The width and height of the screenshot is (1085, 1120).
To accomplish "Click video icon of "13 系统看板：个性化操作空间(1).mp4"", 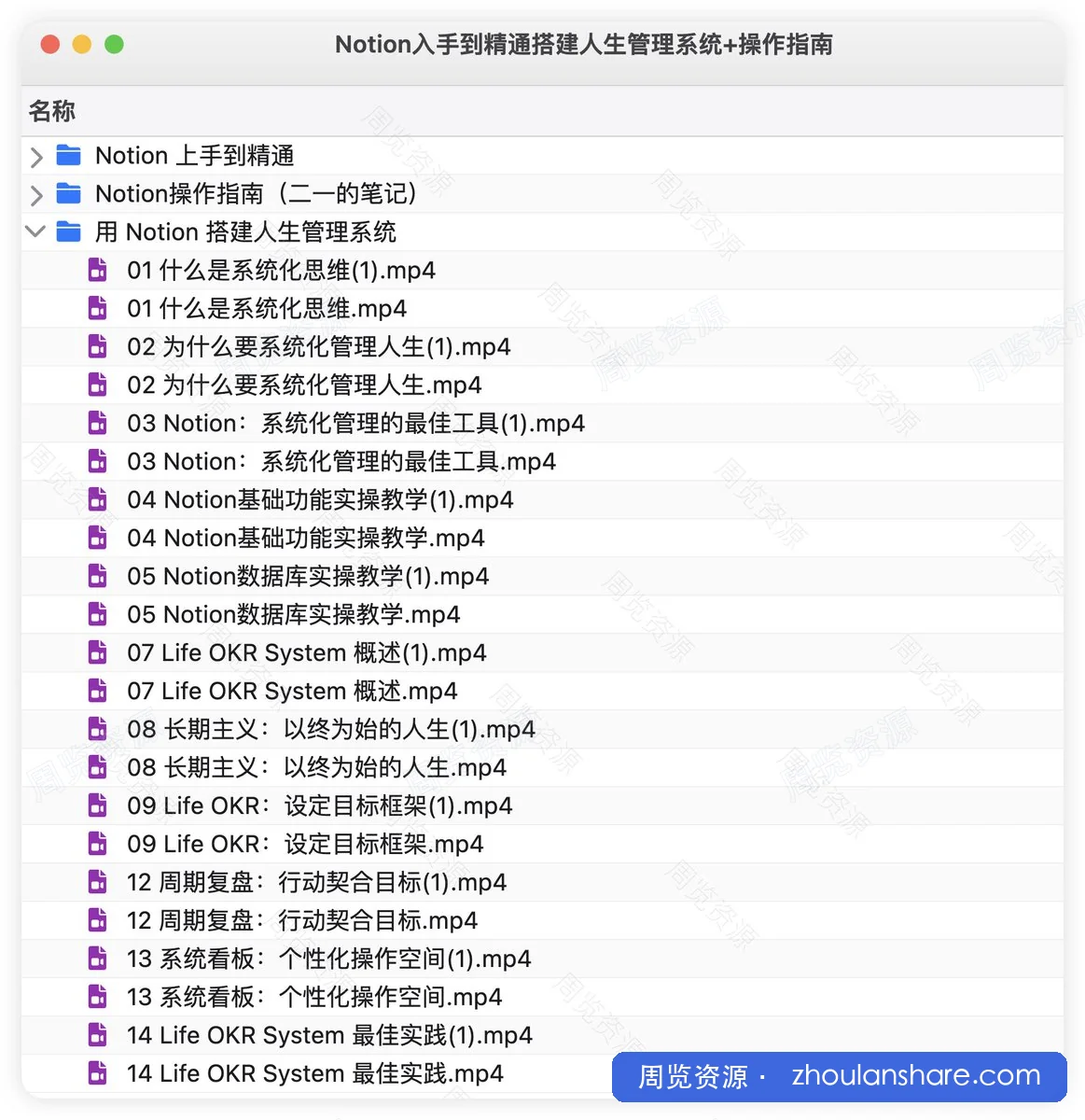I will coord(97,959).
